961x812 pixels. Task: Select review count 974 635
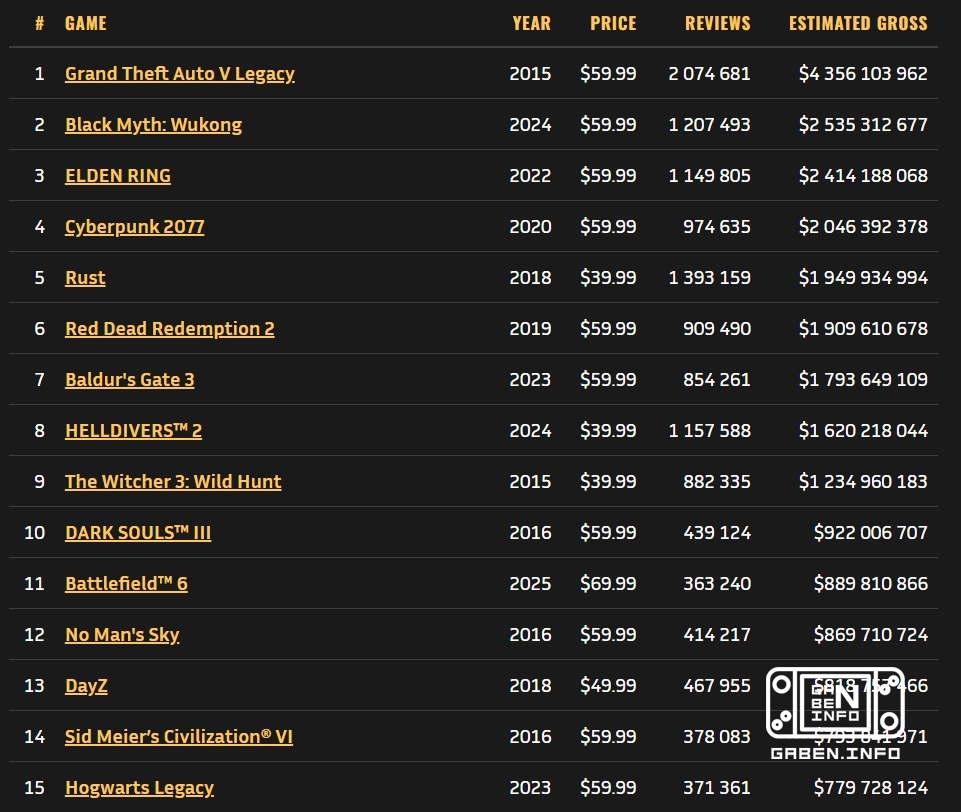[716, 226]
